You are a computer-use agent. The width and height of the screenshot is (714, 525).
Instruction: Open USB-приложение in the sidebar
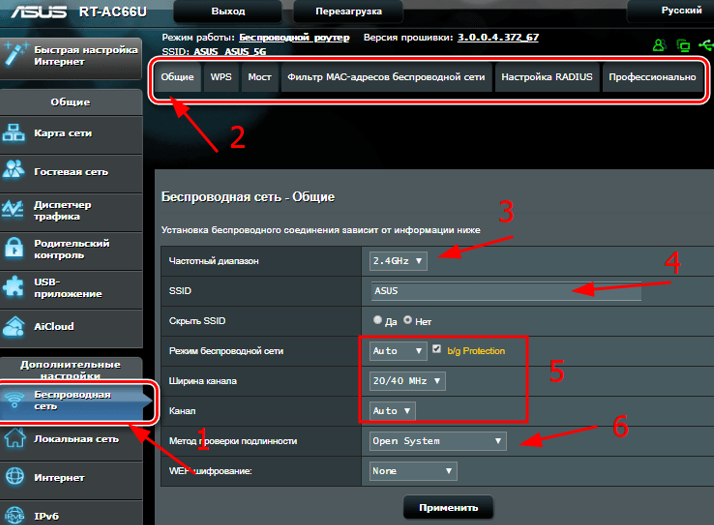pyautogui.click(x=71, y=288)
